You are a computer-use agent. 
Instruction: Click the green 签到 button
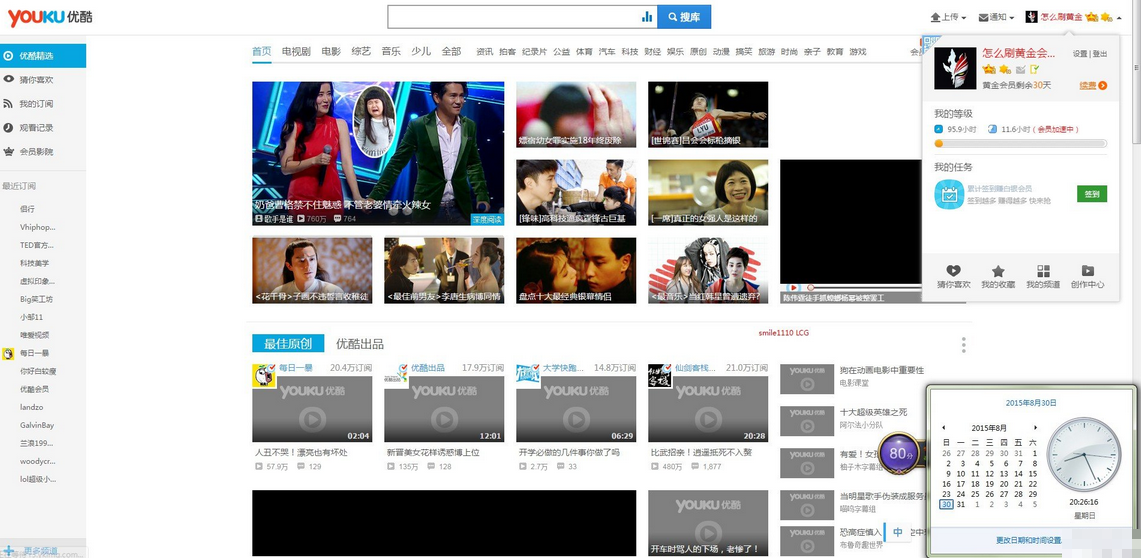pyautogui.click(x=1092, y=194)
